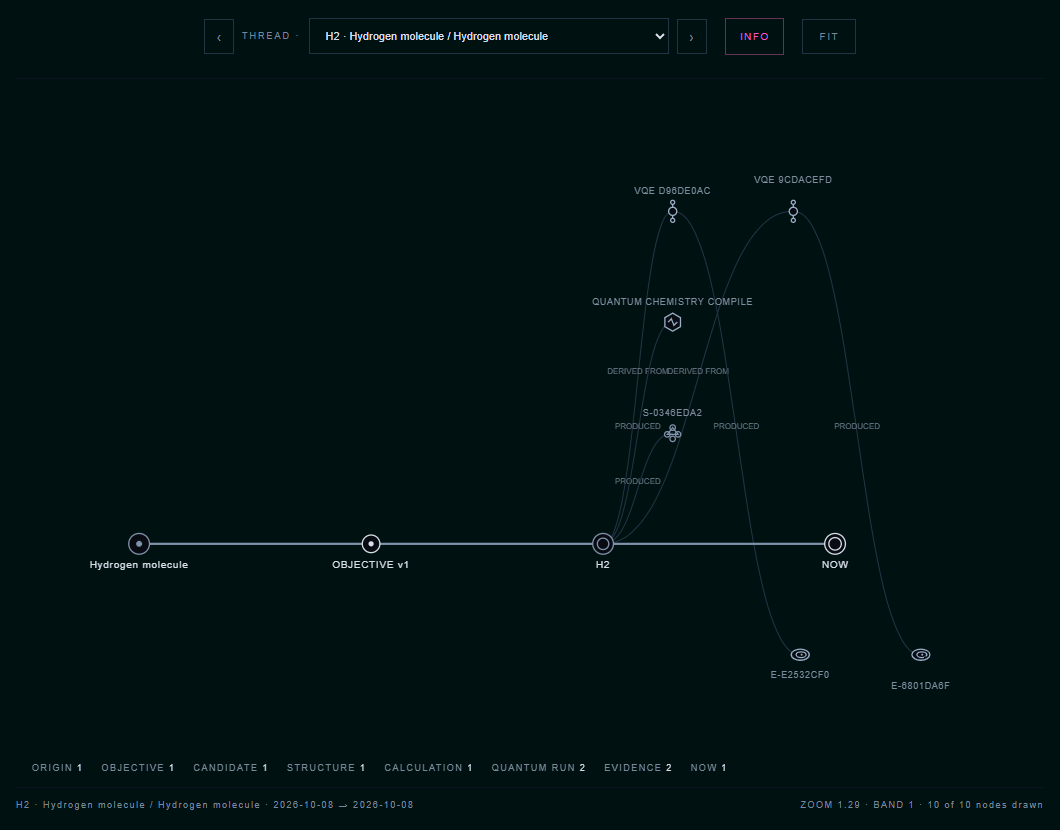Click the VQE 9CDACEFD label
The height and width of the screenshot is (830, 1060).
tap(793, 180)
